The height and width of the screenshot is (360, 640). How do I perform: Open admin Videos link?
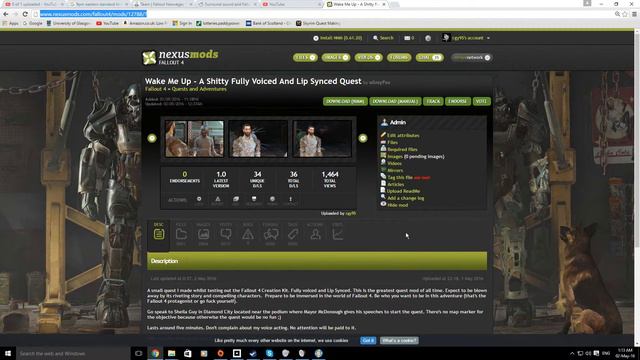[394, 163]
